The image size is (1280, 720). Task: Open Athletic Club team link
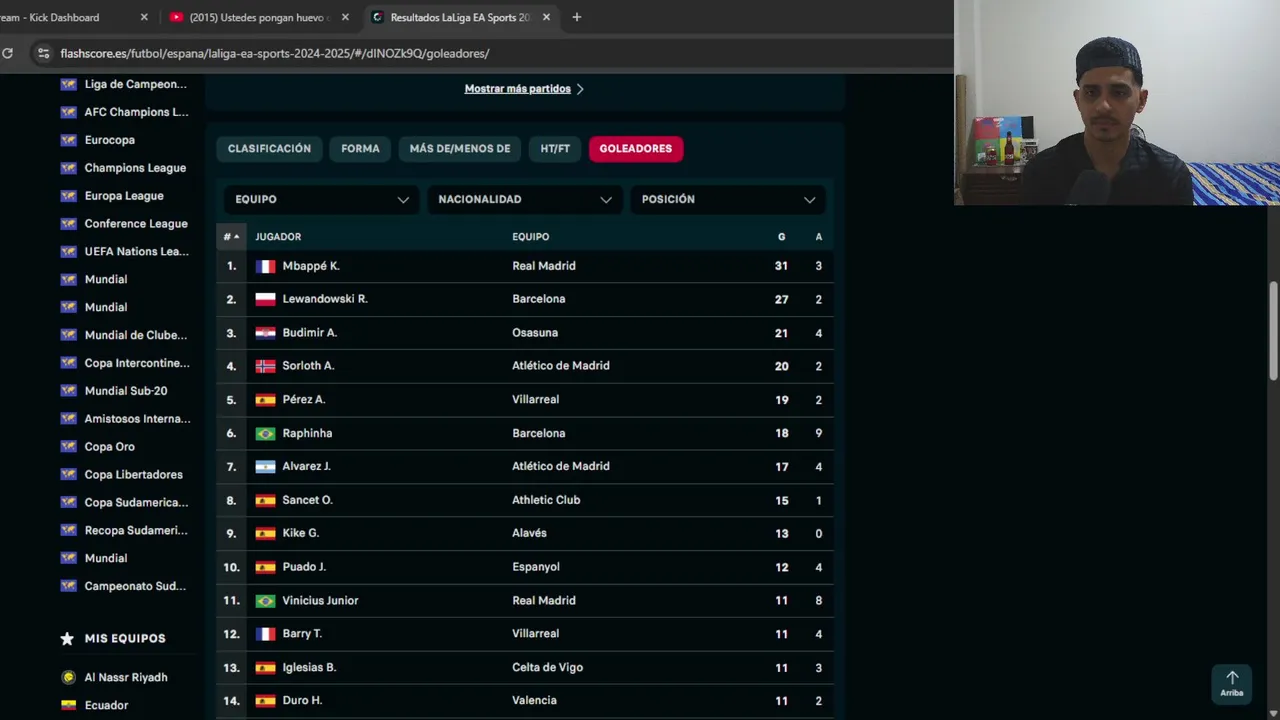546,500
